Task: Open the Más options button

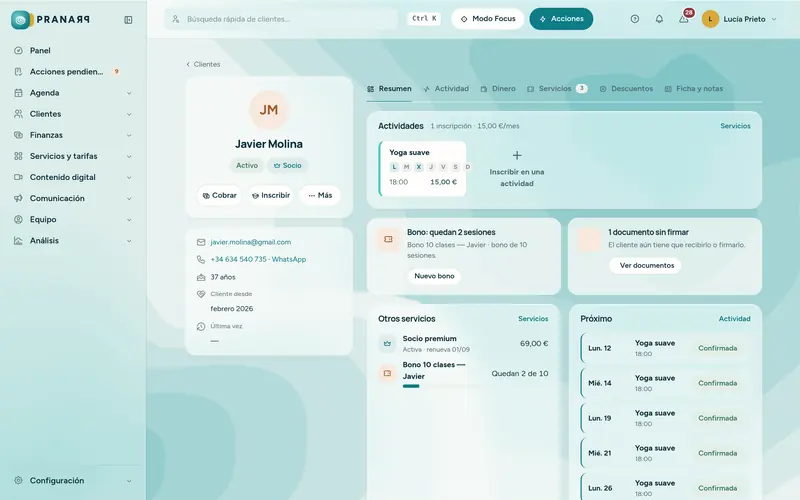Action: [320, 195]
